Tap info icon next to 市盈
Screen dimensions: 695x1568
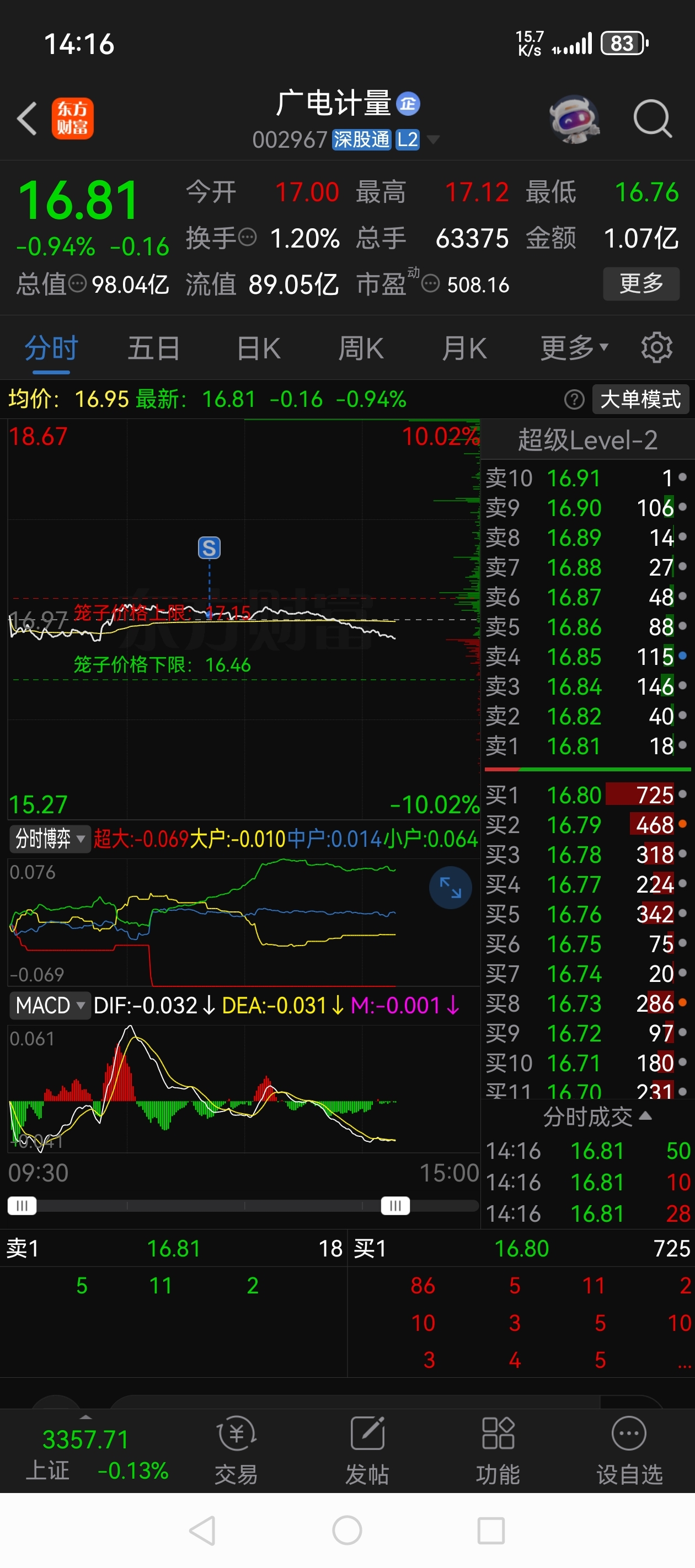(431, 283)
